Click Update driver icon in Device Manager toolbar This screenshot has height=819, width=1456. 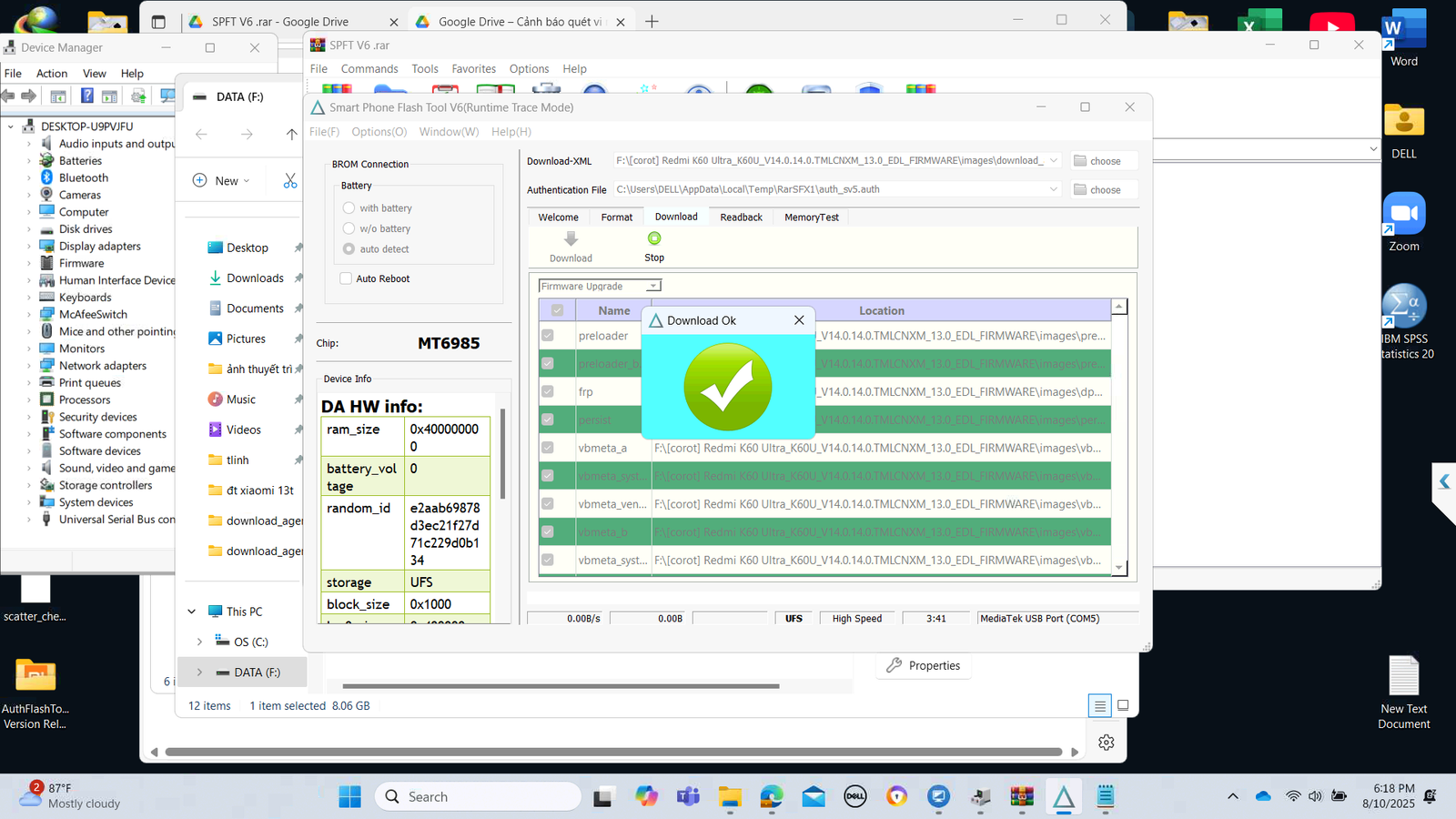(138, 96)
